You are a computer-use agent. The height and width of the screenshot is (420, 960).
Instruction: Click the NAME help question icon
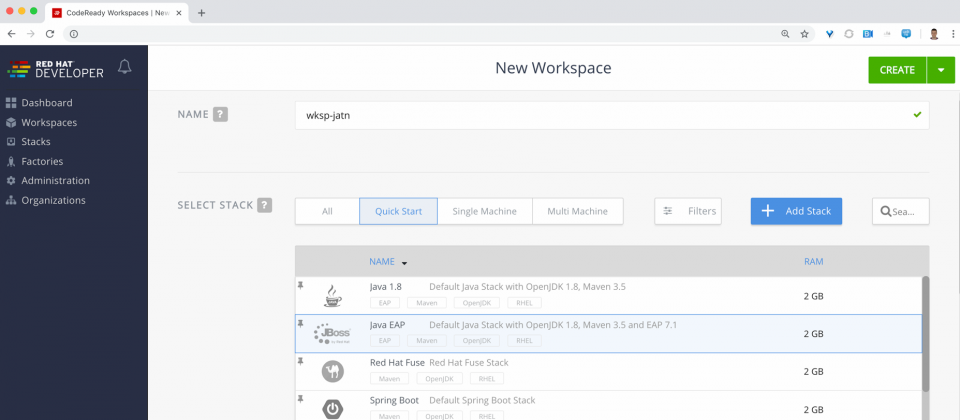(x=220, y=114)
